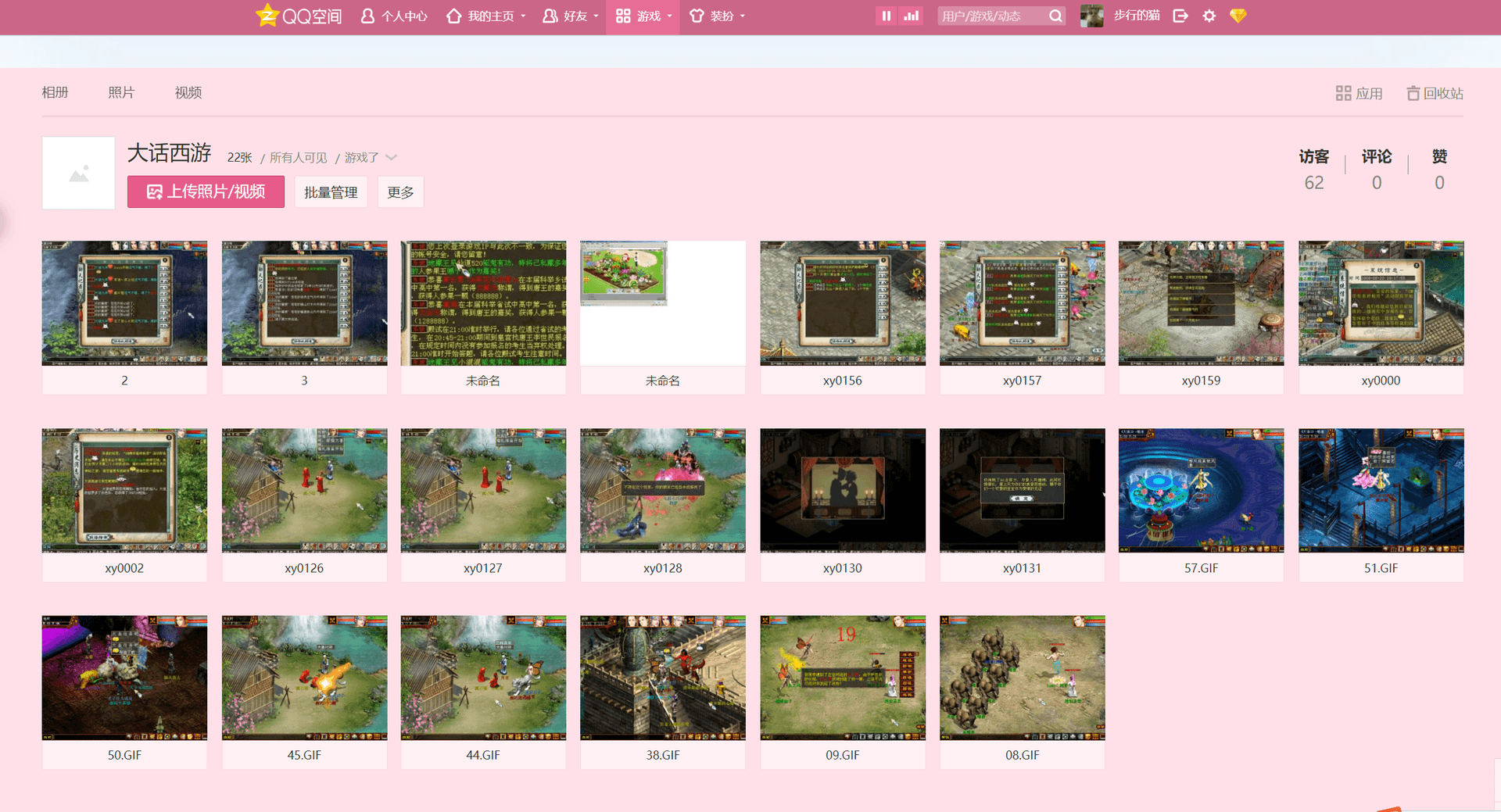
Task: Open 应用 grid link
Action: [1359, 93]
